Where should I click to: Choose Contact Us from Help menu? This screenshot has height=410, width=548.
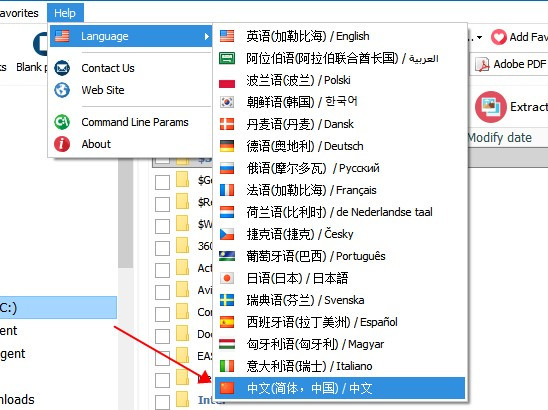108,68
